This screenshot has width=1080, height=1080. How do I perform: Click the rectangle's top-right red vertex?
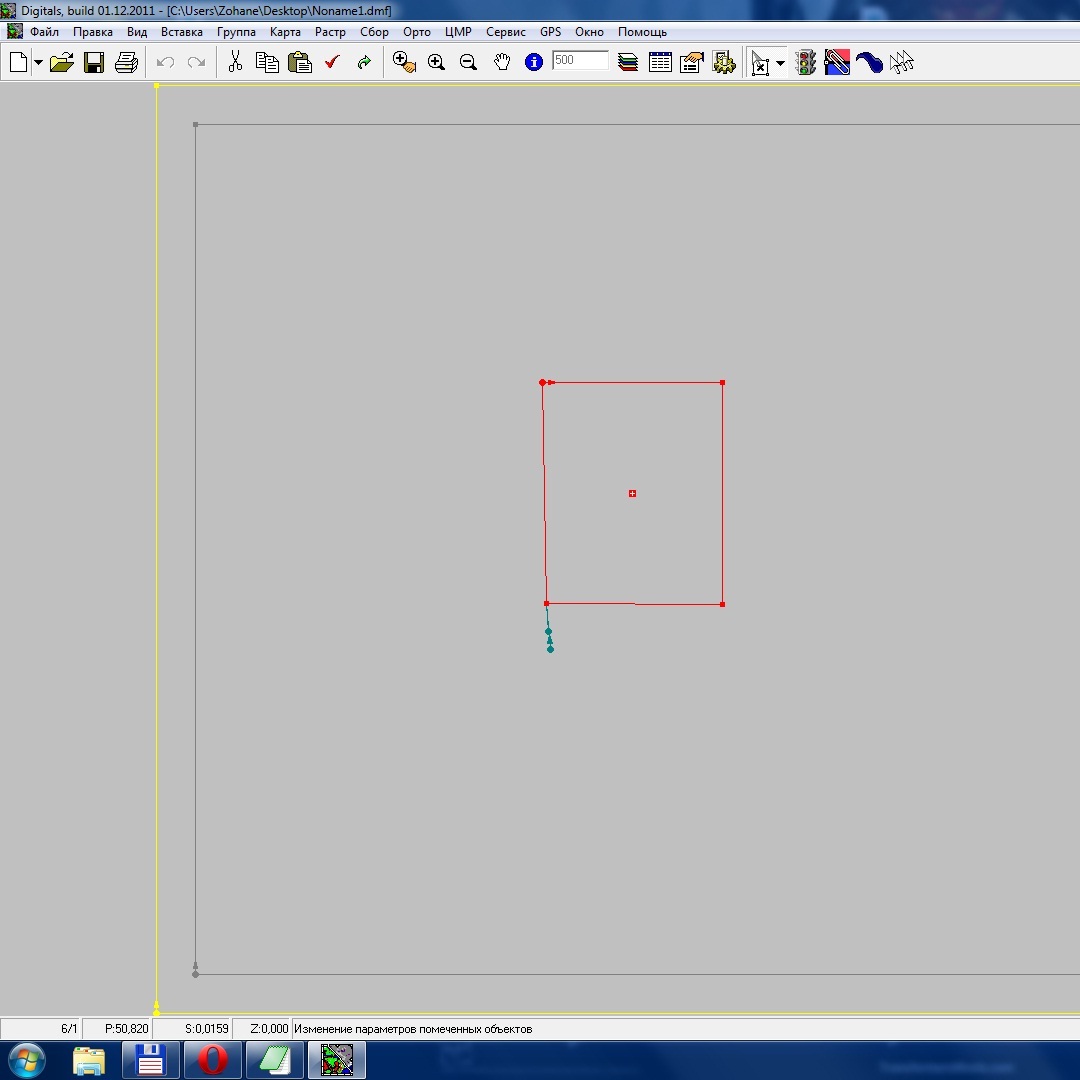click(723, 382)
